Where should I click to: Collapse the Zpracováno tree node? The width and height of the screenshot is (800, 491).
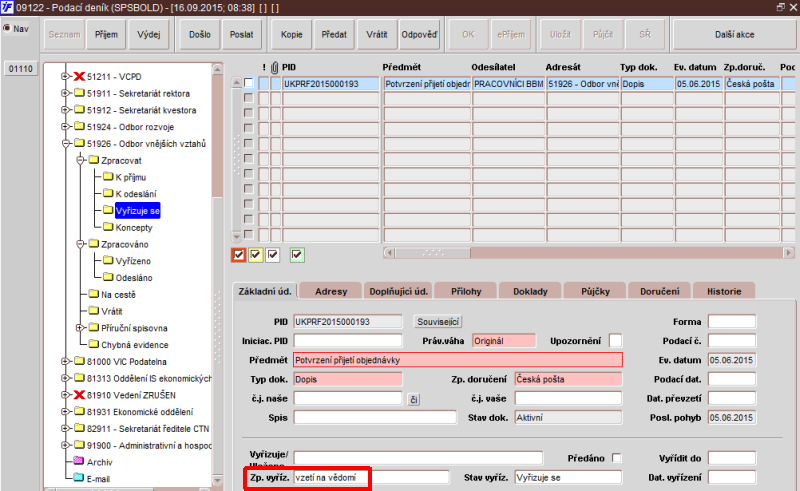point(80,244)
